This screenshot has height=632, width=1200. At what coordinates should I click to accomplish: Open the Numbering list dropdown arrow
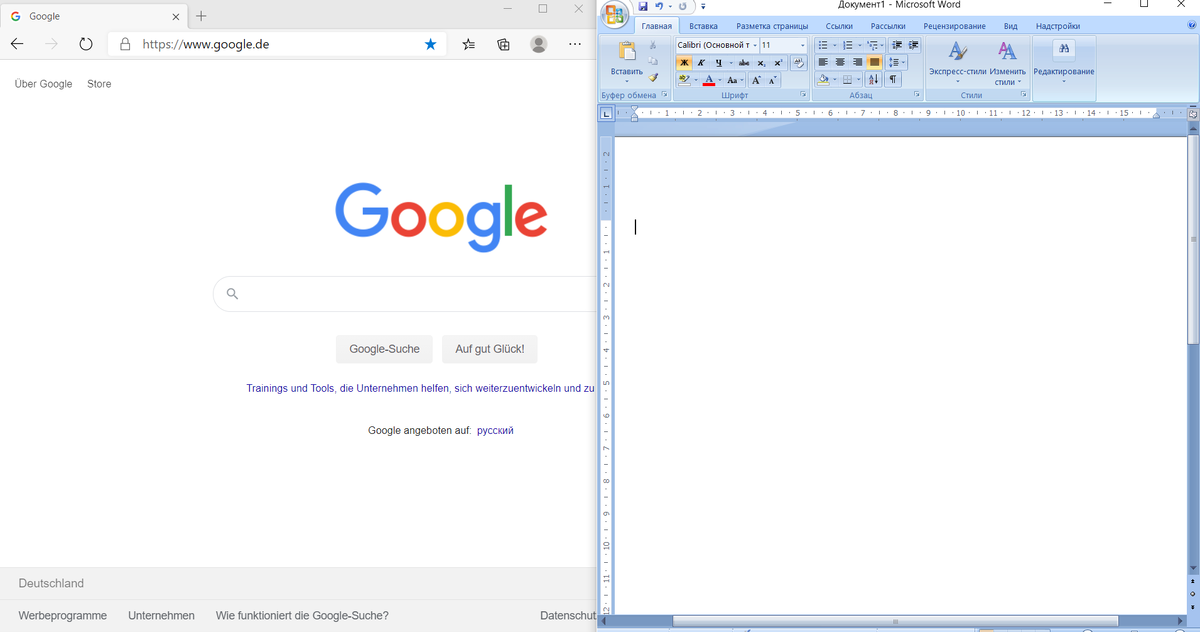[860, 45]
